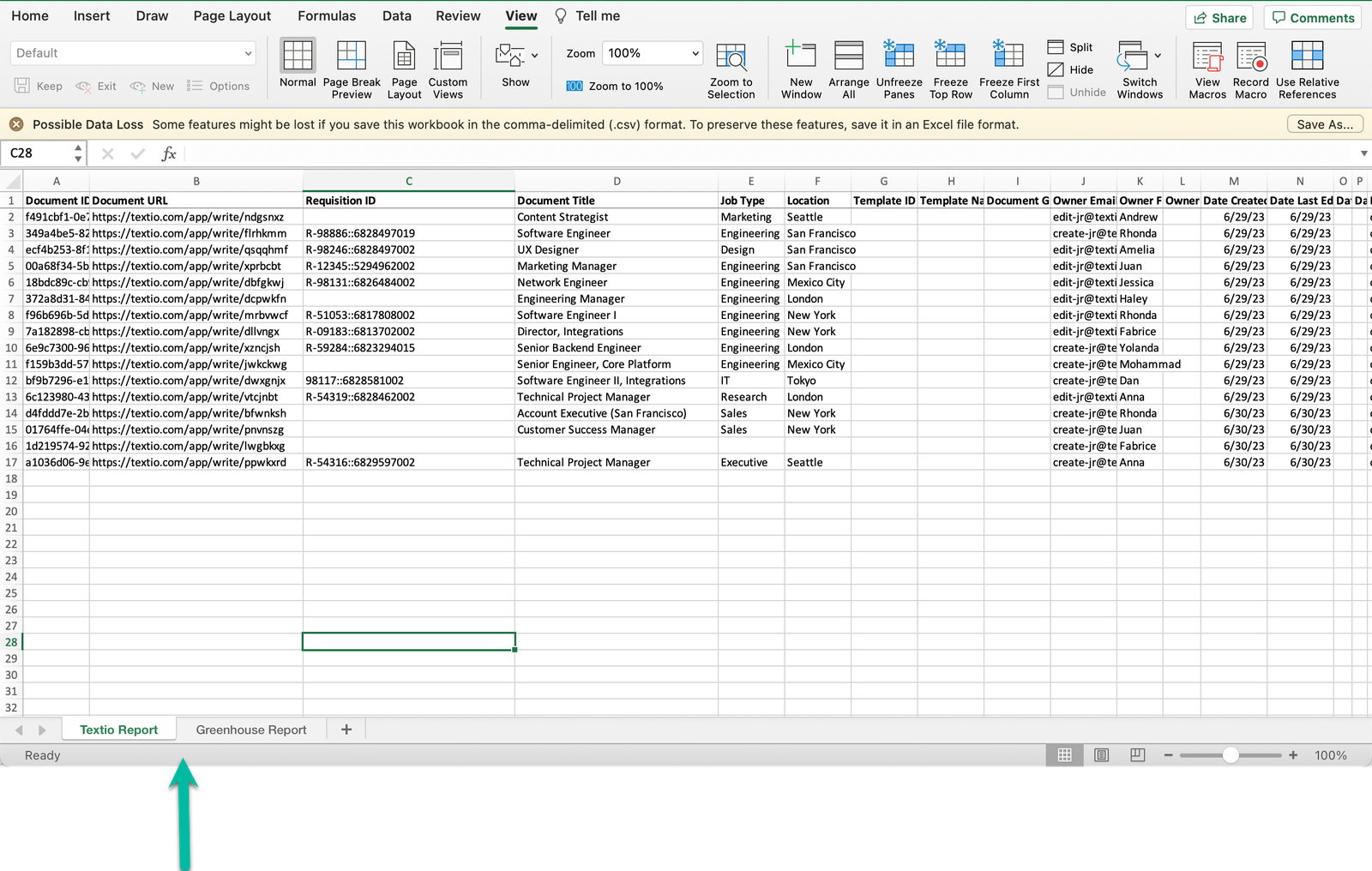Open the Formulas tab
Image resolution: width=1372 pixels, height=871 pixels.
pyautogui.click(x=327, y=15)
